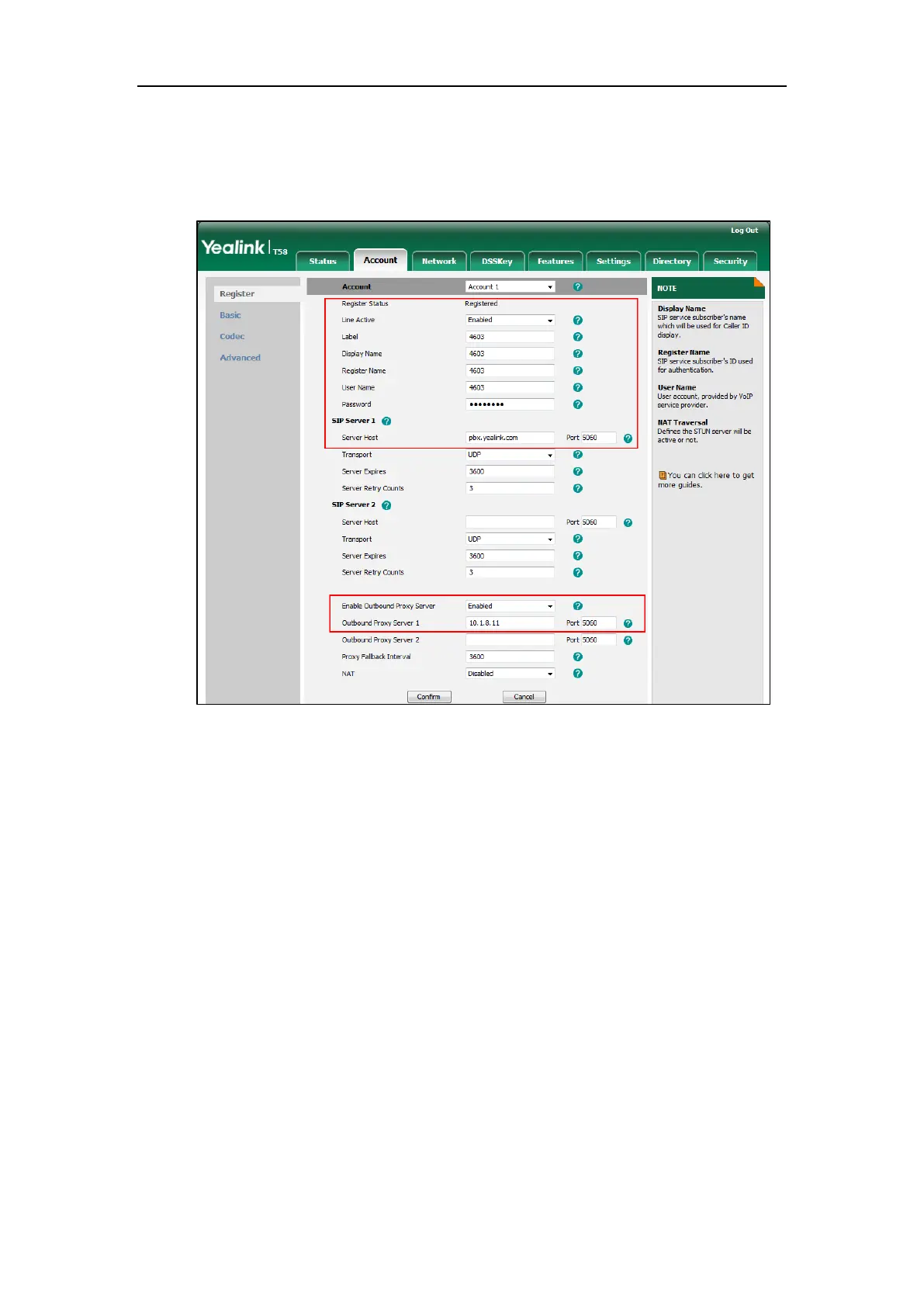Click the SIP Server 1 Server Host field
This screenshot has width=924, height=1307.
point(510,438)
